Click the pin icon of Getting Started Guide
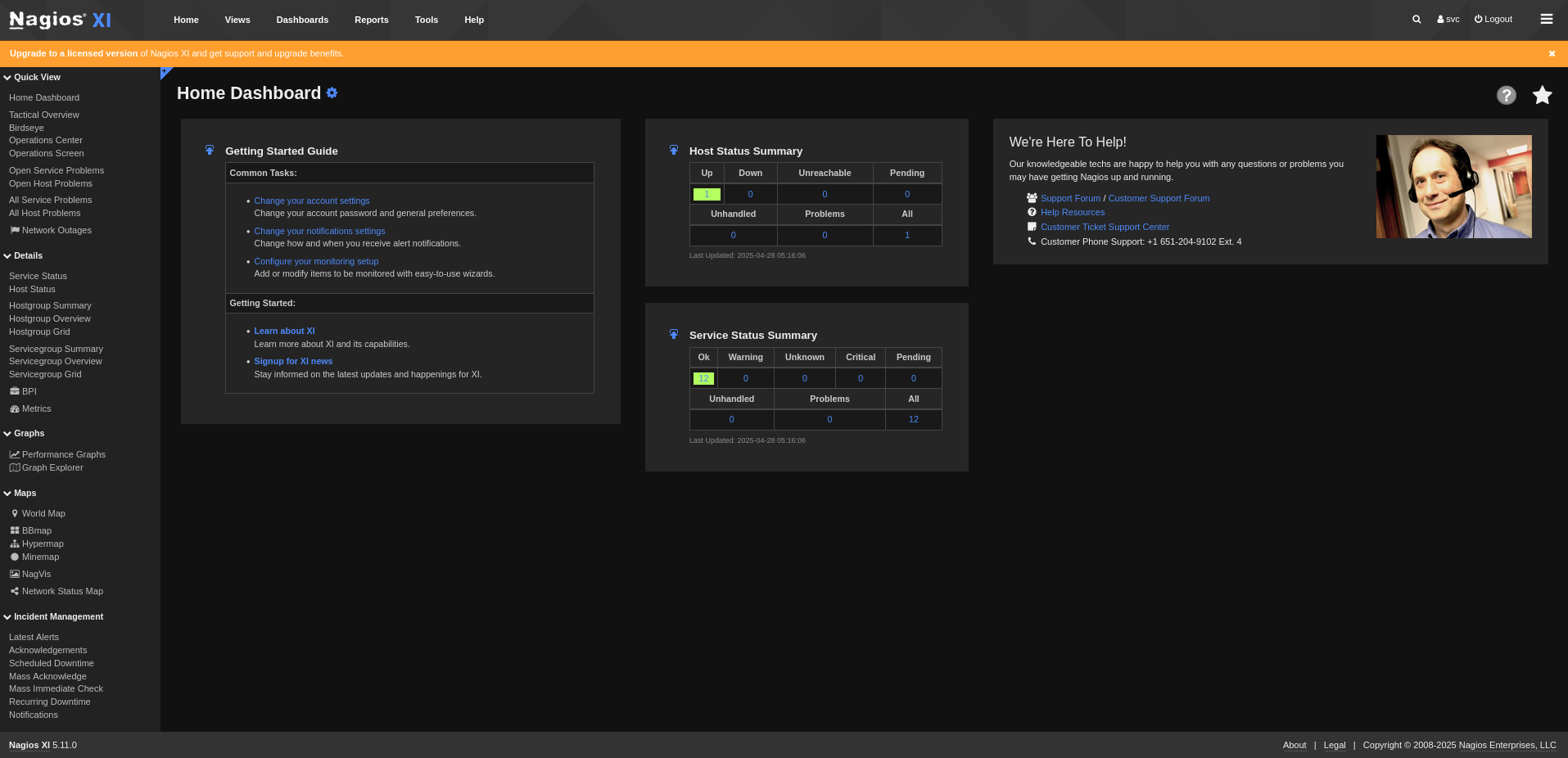This screenshot has height=758, width=1568. click(x=210, y=150)
